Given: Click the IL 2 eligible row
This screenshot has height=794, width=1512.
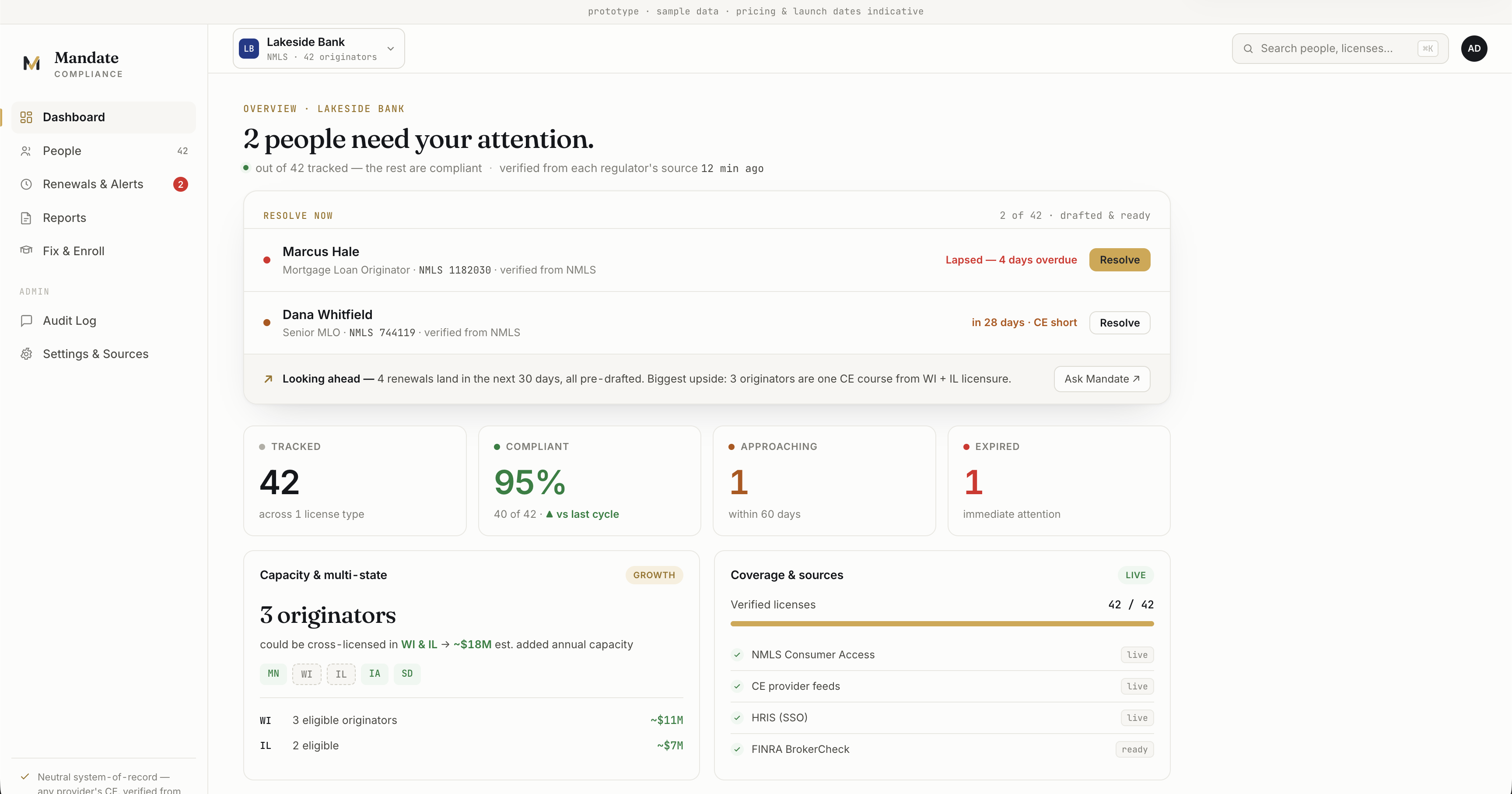Looking at the screenshot, I should pos(471,746).
